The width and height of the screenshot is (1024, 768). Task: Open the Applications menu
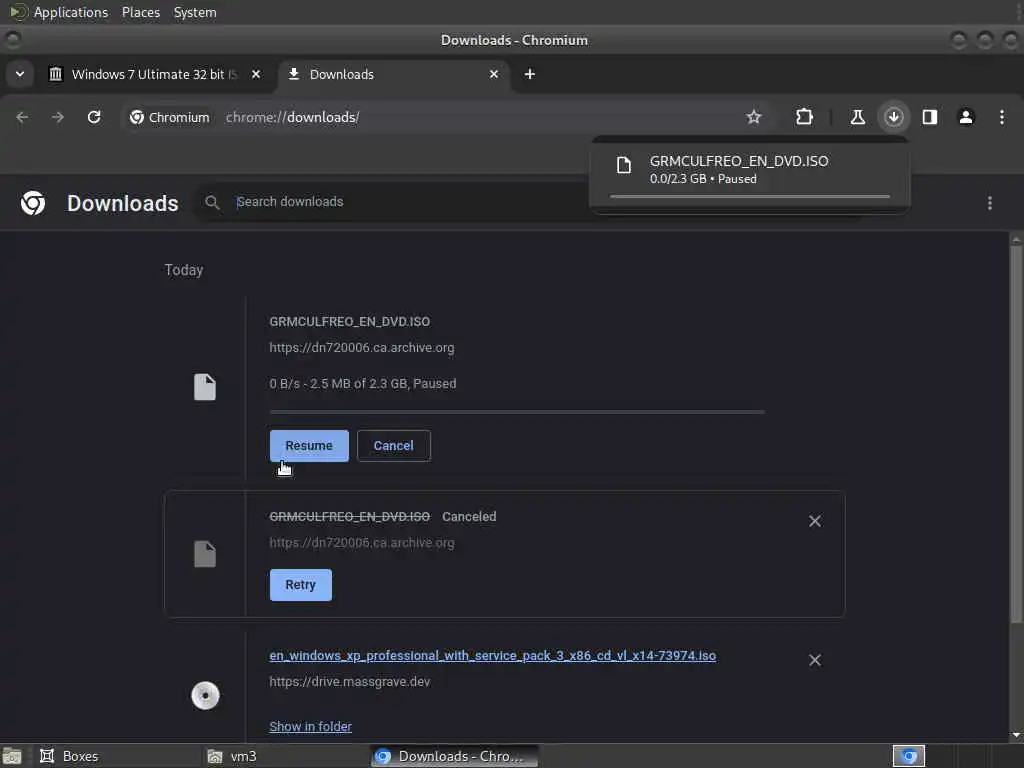pyautogui.click(x=71, y=12)
